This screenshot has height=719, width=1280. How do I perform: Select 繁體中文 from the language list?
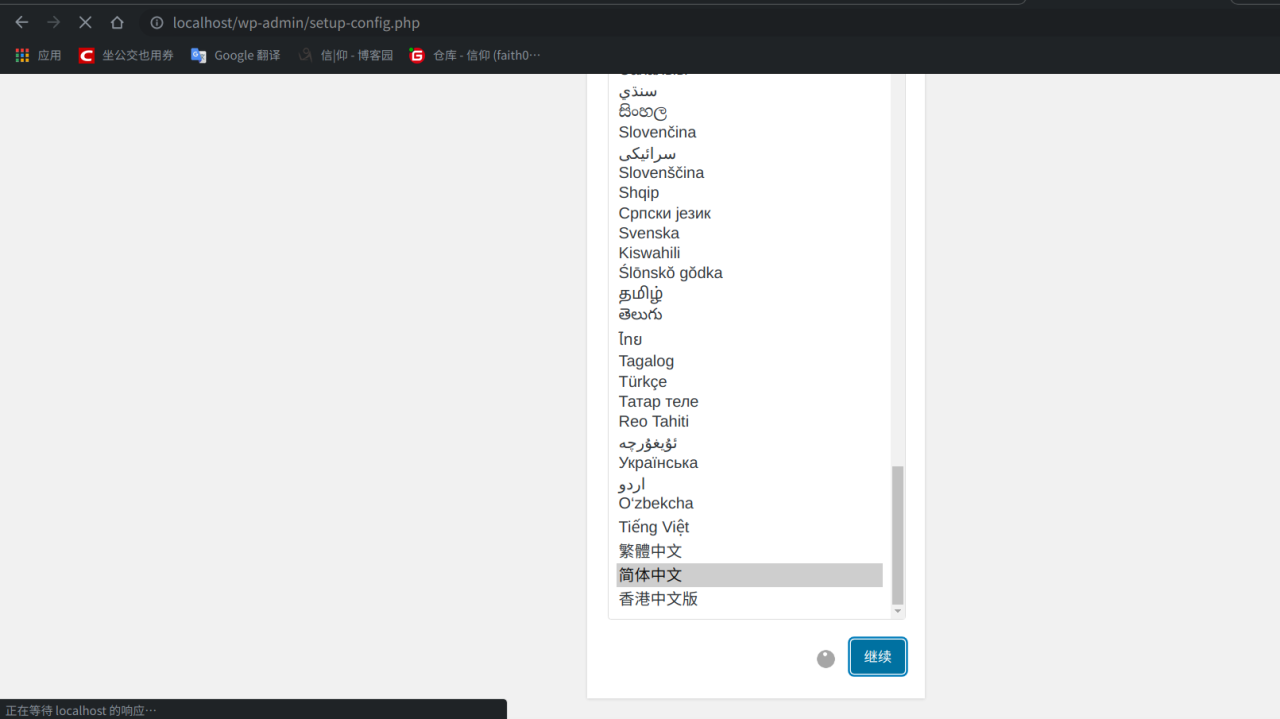tap(650, 550)
